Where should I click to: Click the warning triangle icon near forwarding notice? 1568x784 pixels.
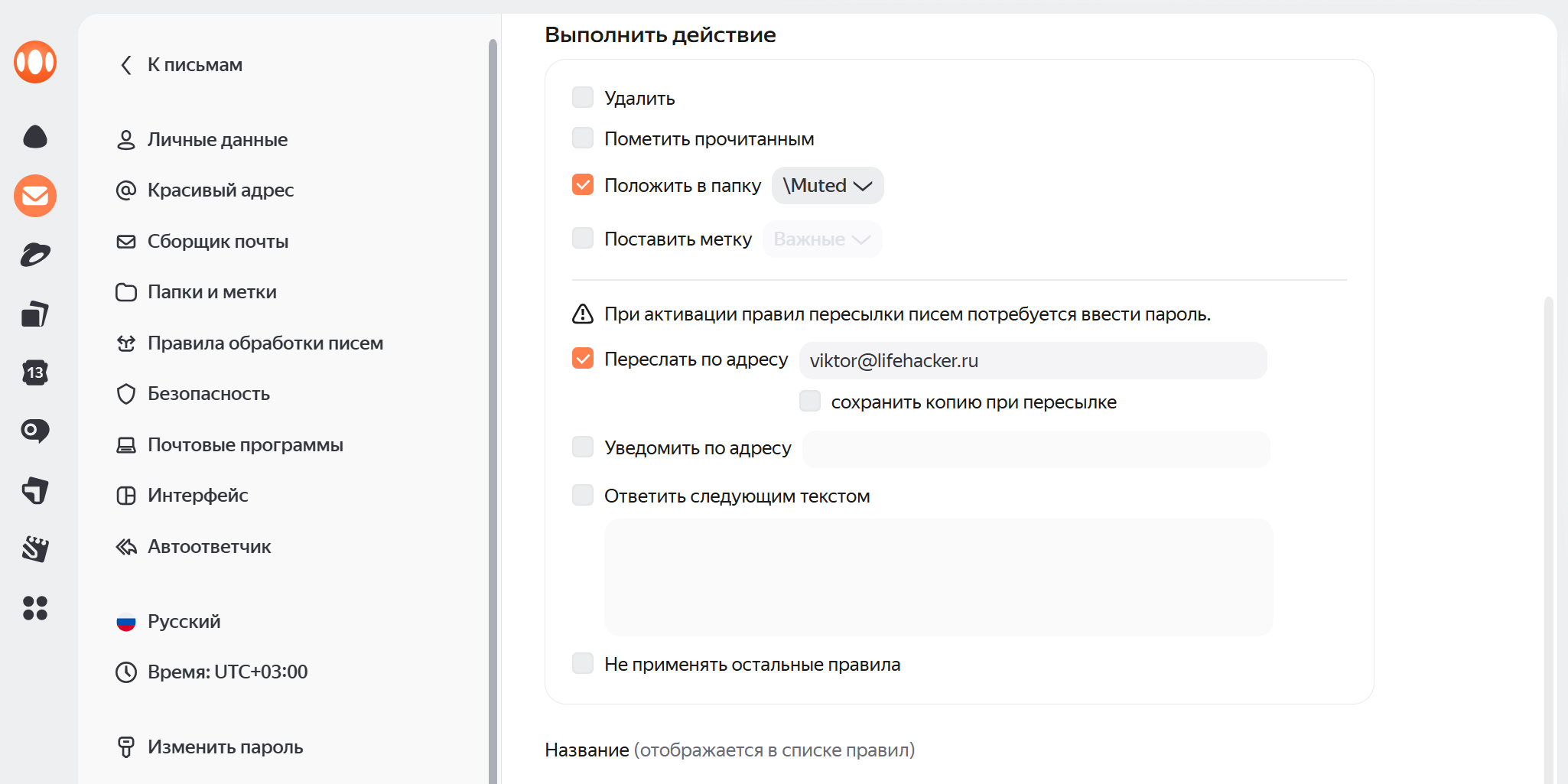(583, 314)
